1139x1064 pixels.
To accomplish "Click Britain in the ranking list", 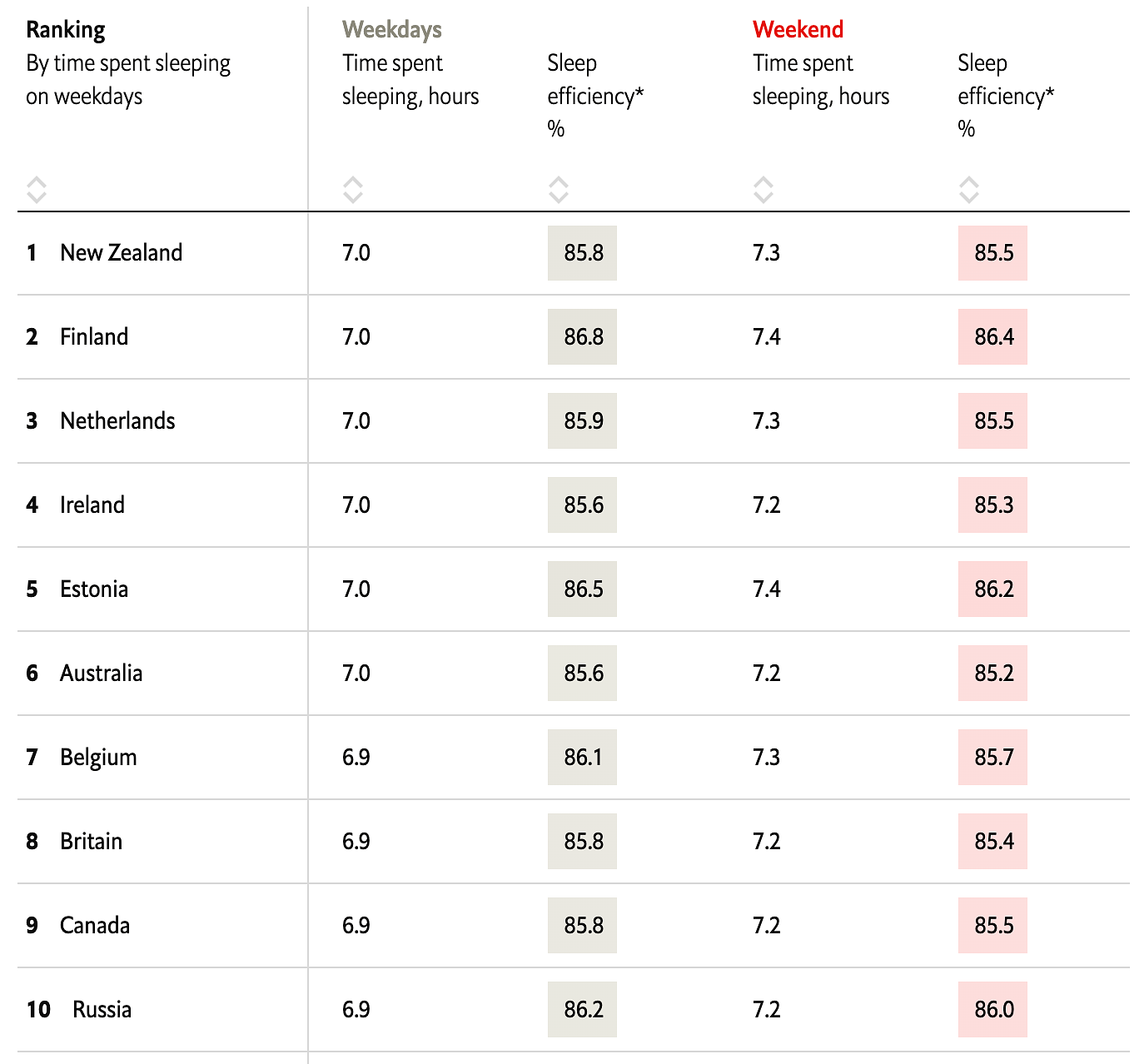I will [x=91, y=842].
